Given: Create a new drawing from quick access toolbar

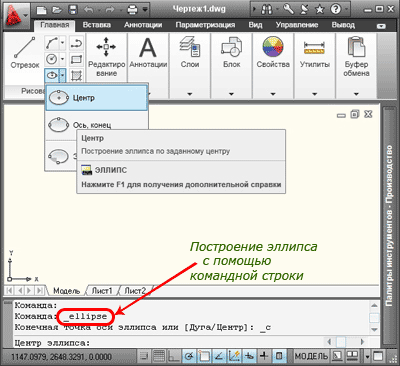Looking at the screenshot, I should click(x=42, y=10).
